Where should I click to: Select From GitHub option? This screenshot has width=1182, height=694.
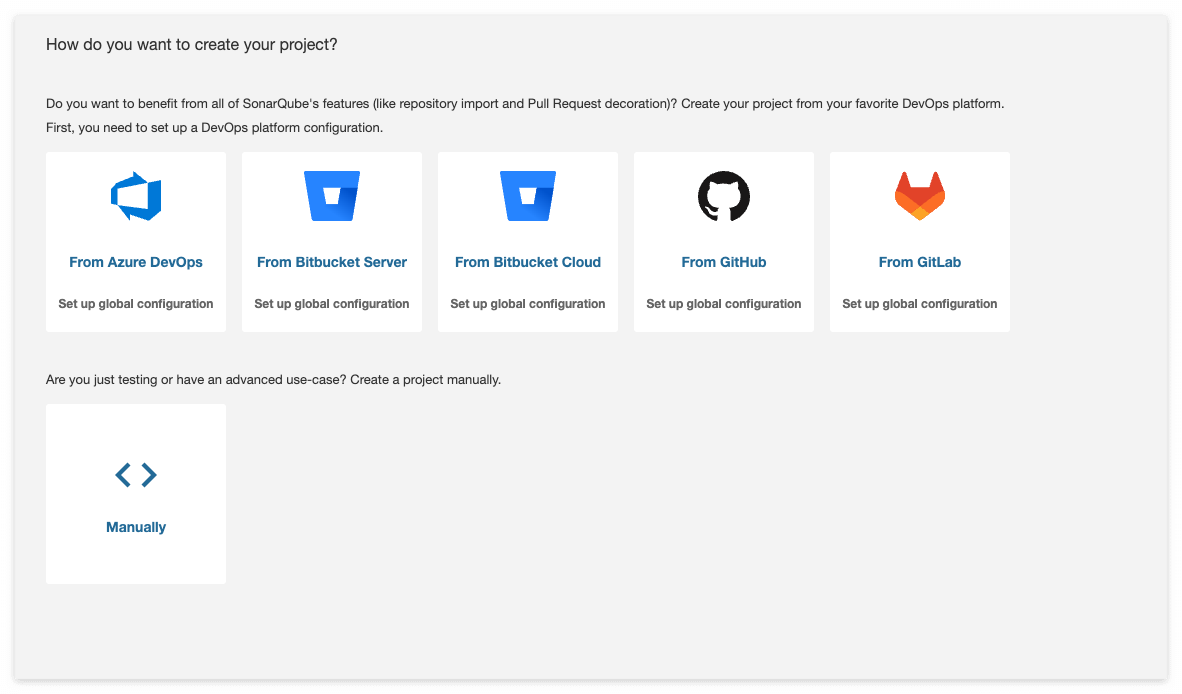tap(724, 262)
